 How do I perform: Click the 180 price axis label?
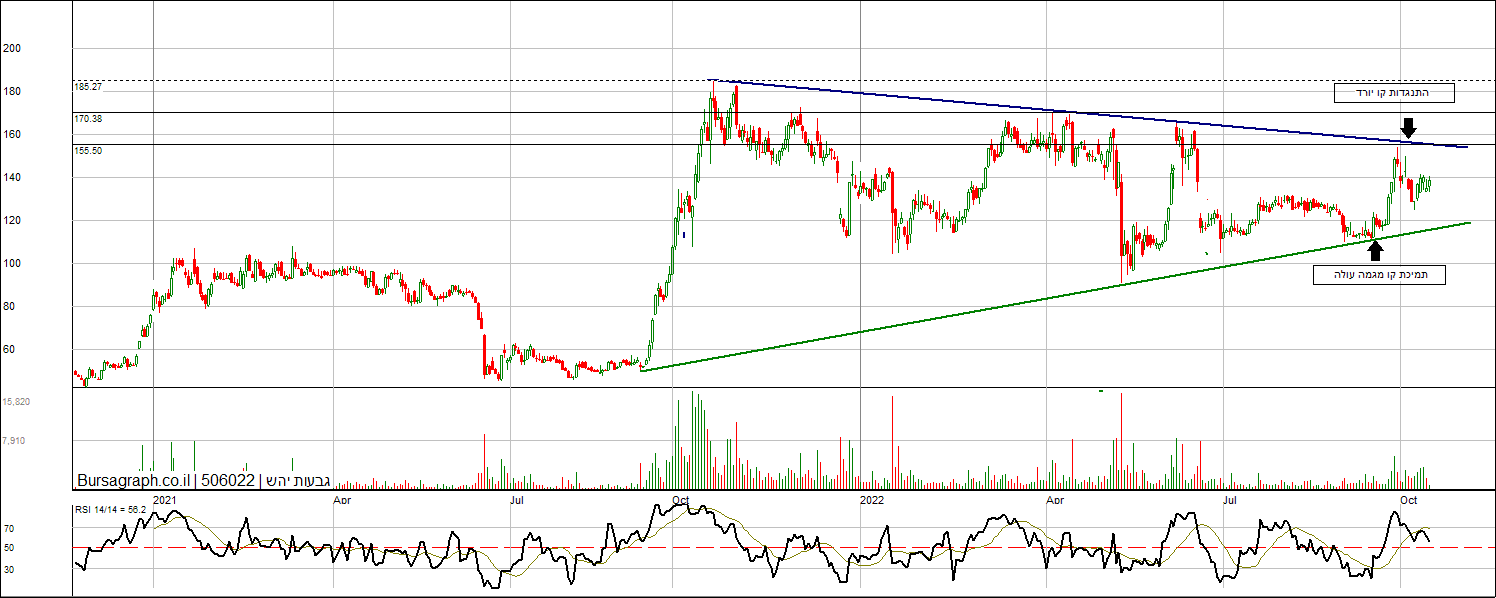point(12,91)
